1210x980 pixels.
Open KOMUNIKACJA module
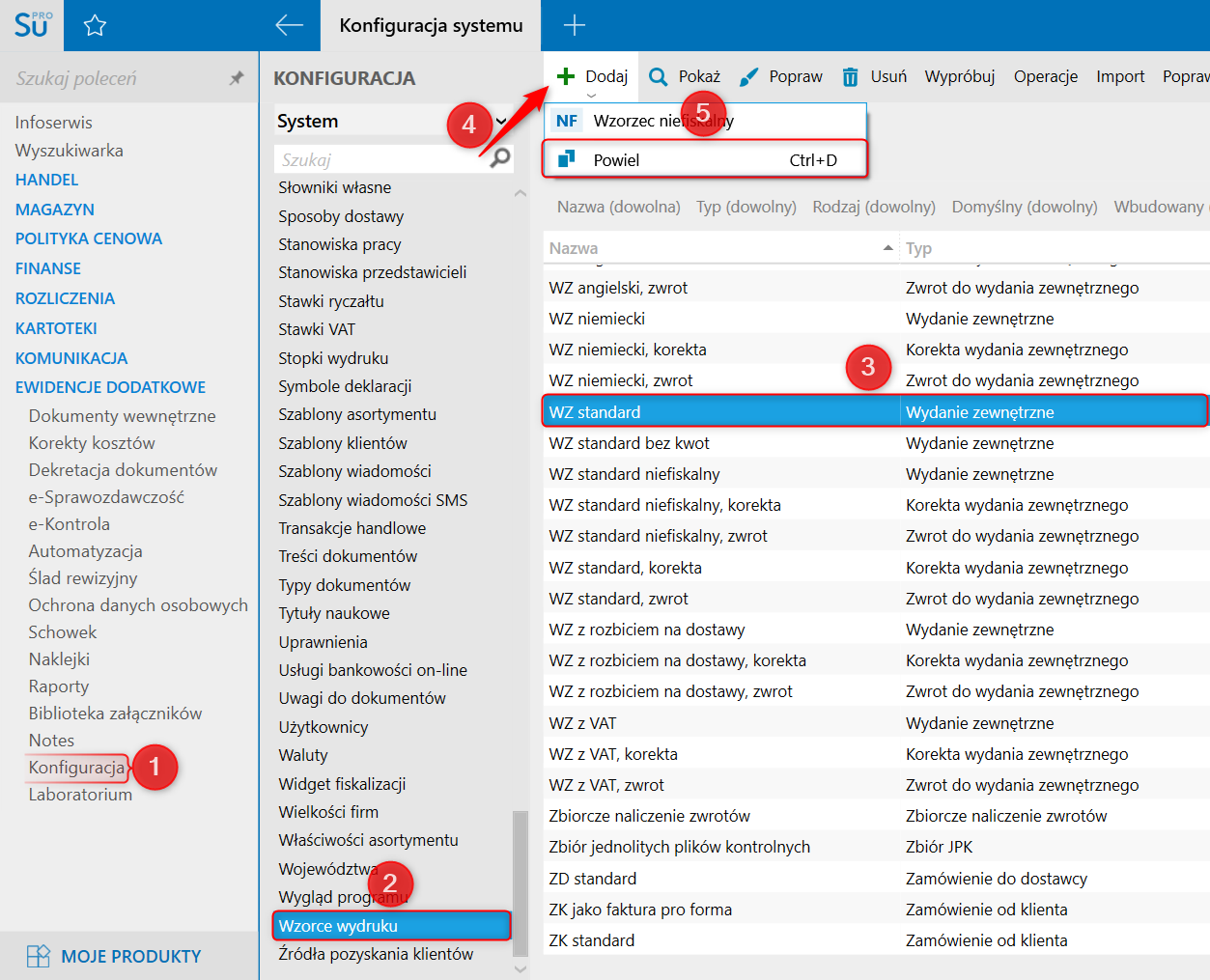click(x=71, y=358)
